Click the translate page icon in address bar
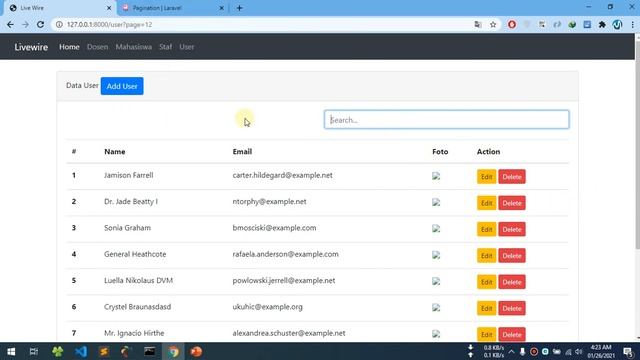 [478, 24]
